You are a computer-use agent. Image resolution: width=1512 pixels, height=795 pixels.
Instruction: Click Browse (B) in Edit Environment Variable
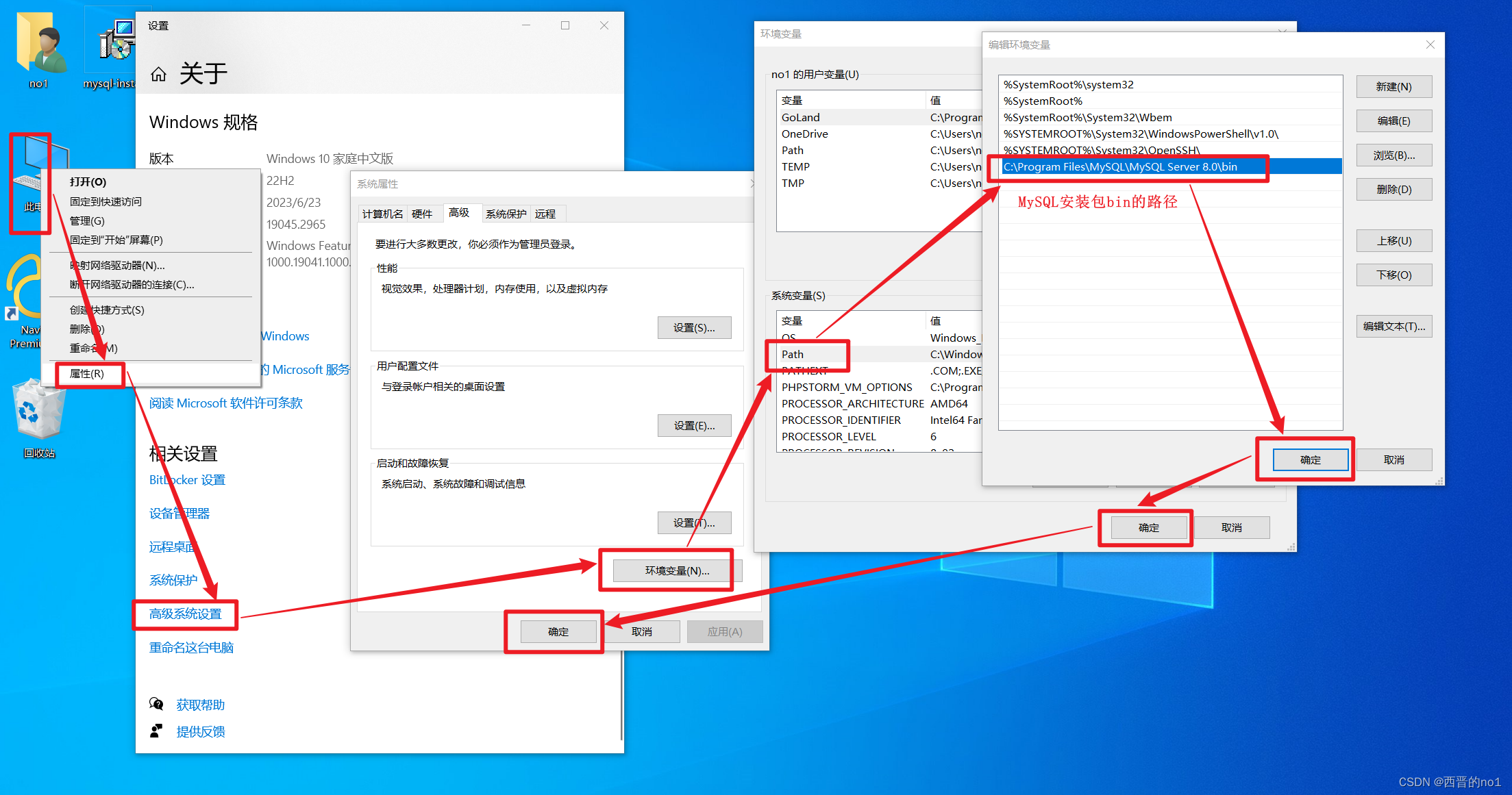[x=1394, y=155]
